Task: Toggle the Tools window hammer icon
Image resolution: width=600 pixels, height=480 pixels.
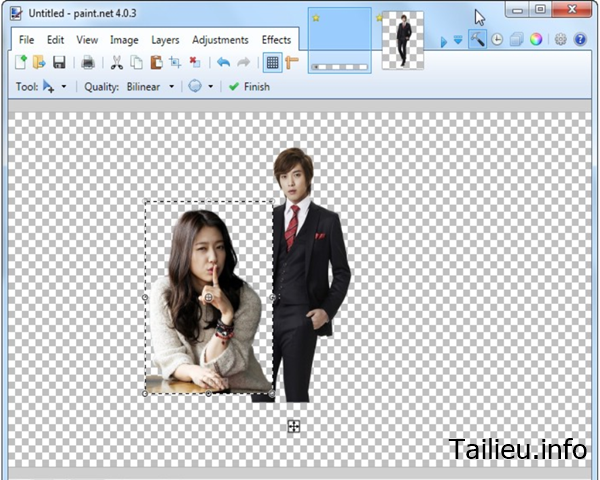Action: 478,39
